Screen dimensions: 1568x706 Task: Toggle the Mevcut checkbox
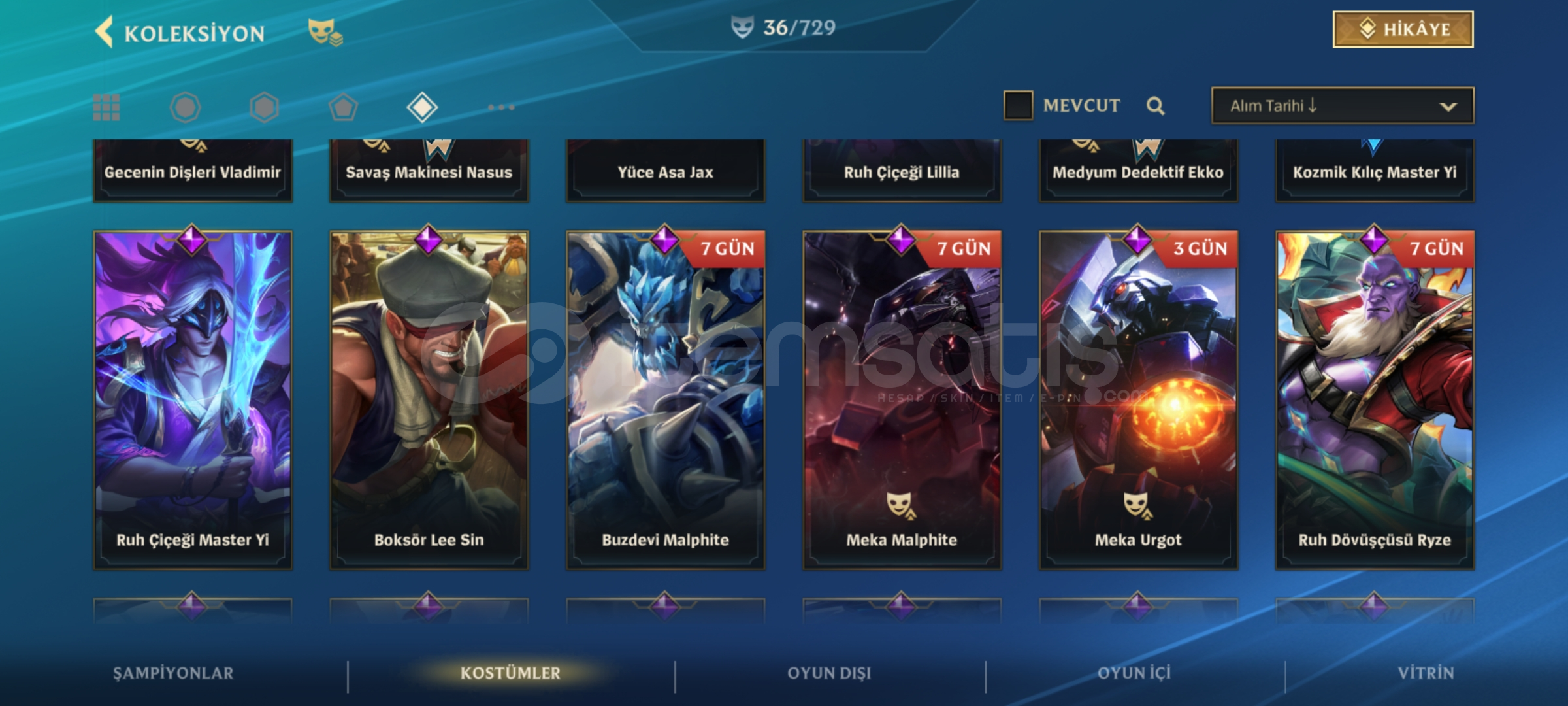click(x=1018, y=105)
